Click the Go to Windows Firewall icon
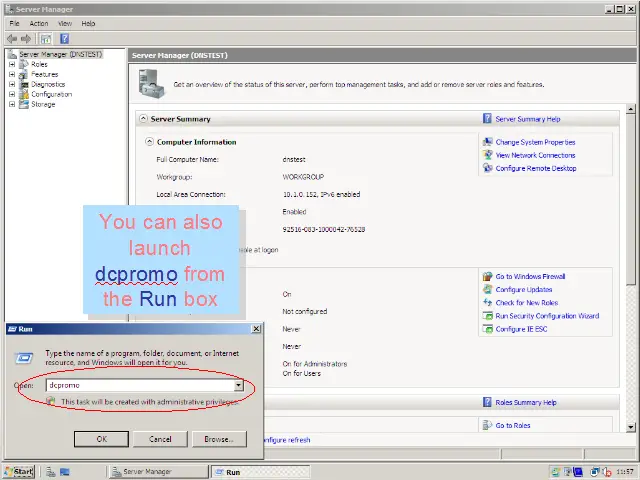 point(487,276)
